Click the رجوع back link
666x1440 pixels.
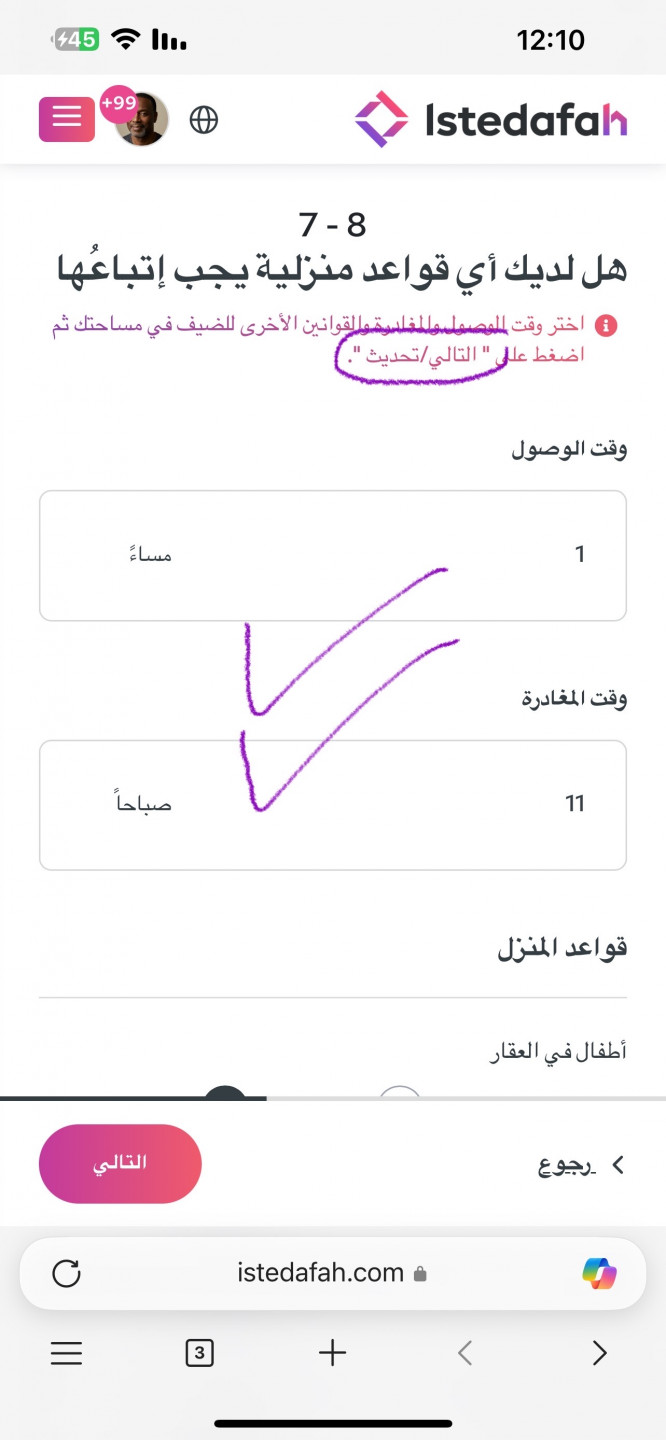pyautogui.click(x=575, y=1165)
